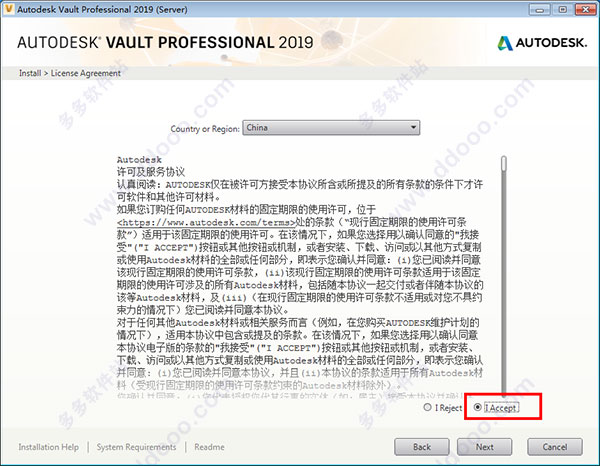Open the Readme link

pyautogui.click(x=209, y=447)
